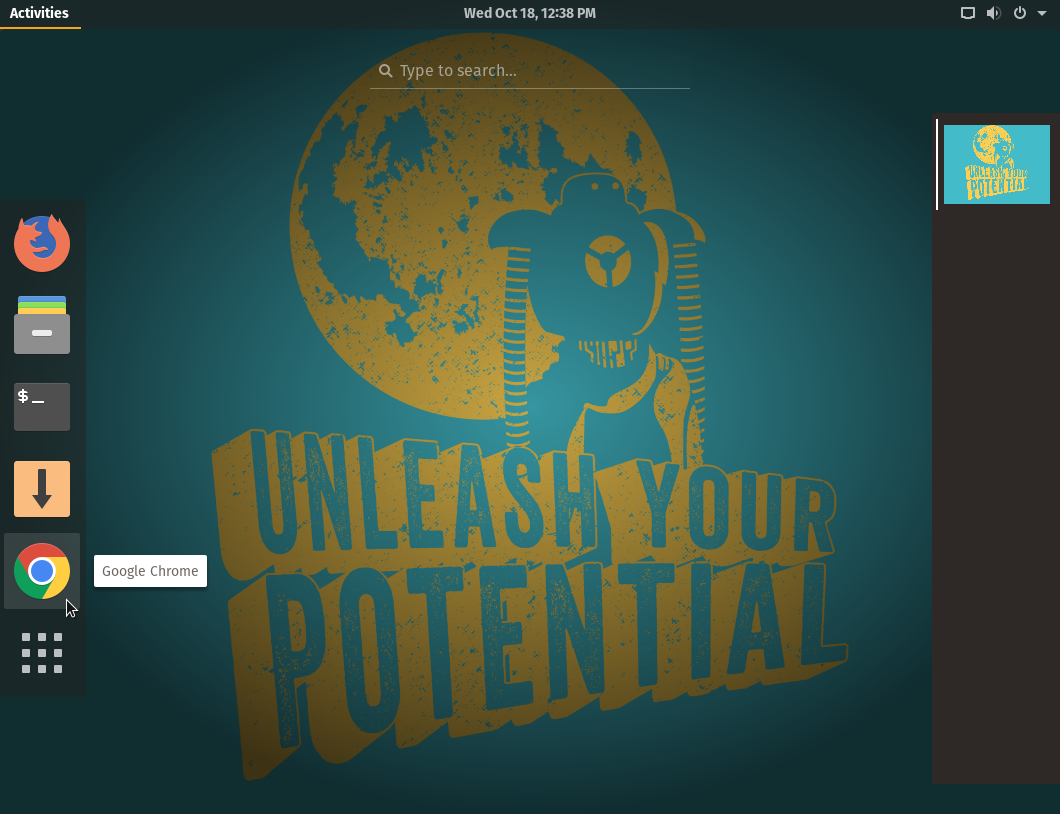Open the Files manager from the dock

pos(42,325)
